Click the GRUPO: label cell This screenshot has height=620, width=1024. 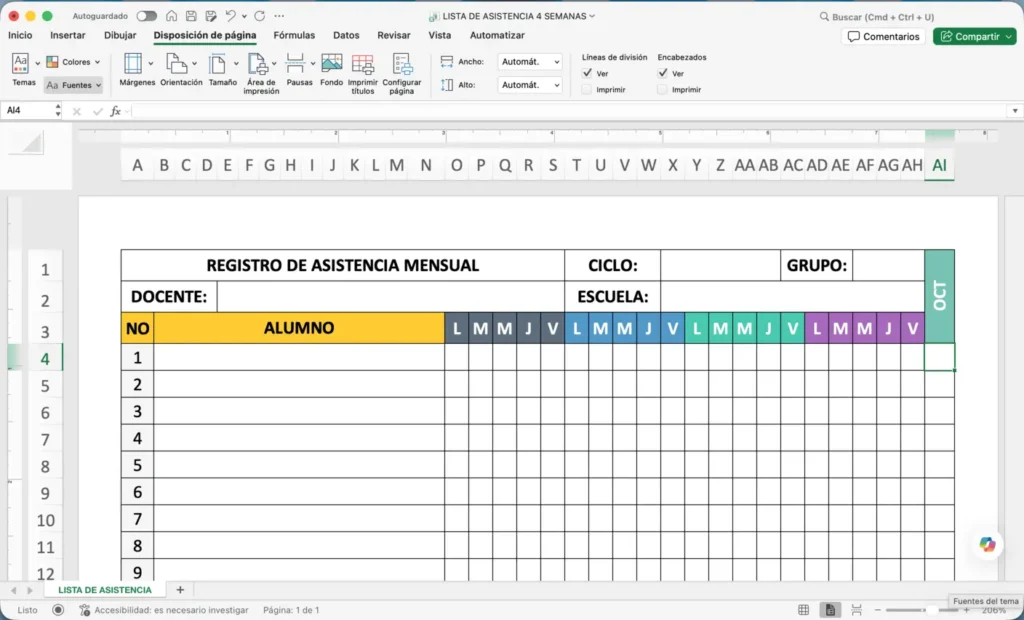tap(816, 265)
